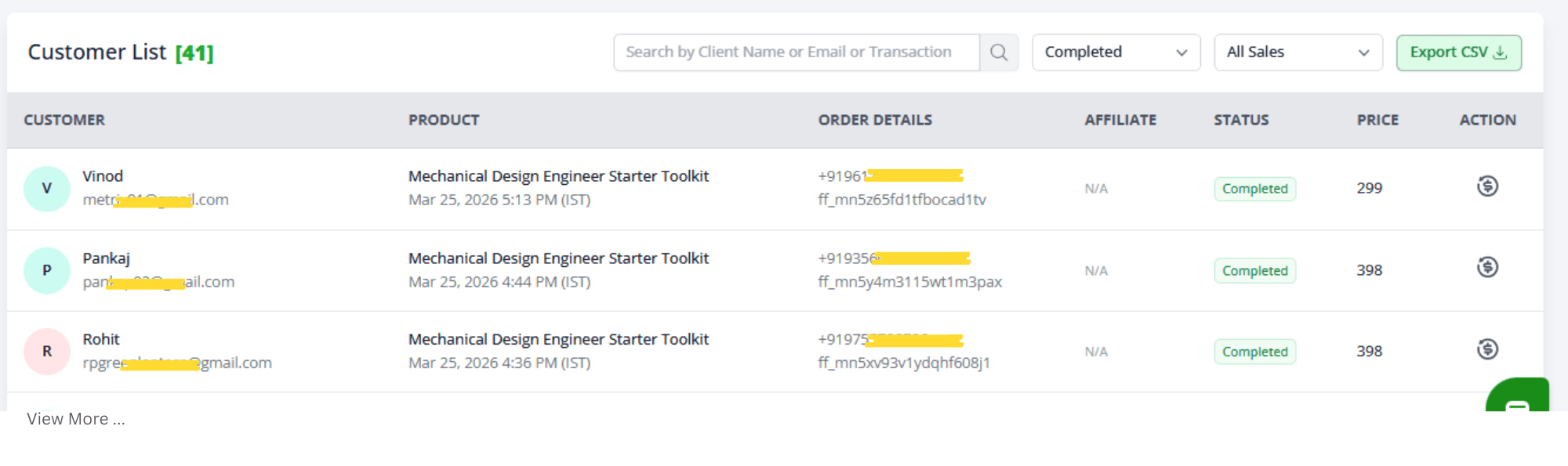Expand the All Sales dropdown

(x=1298, y=52)
